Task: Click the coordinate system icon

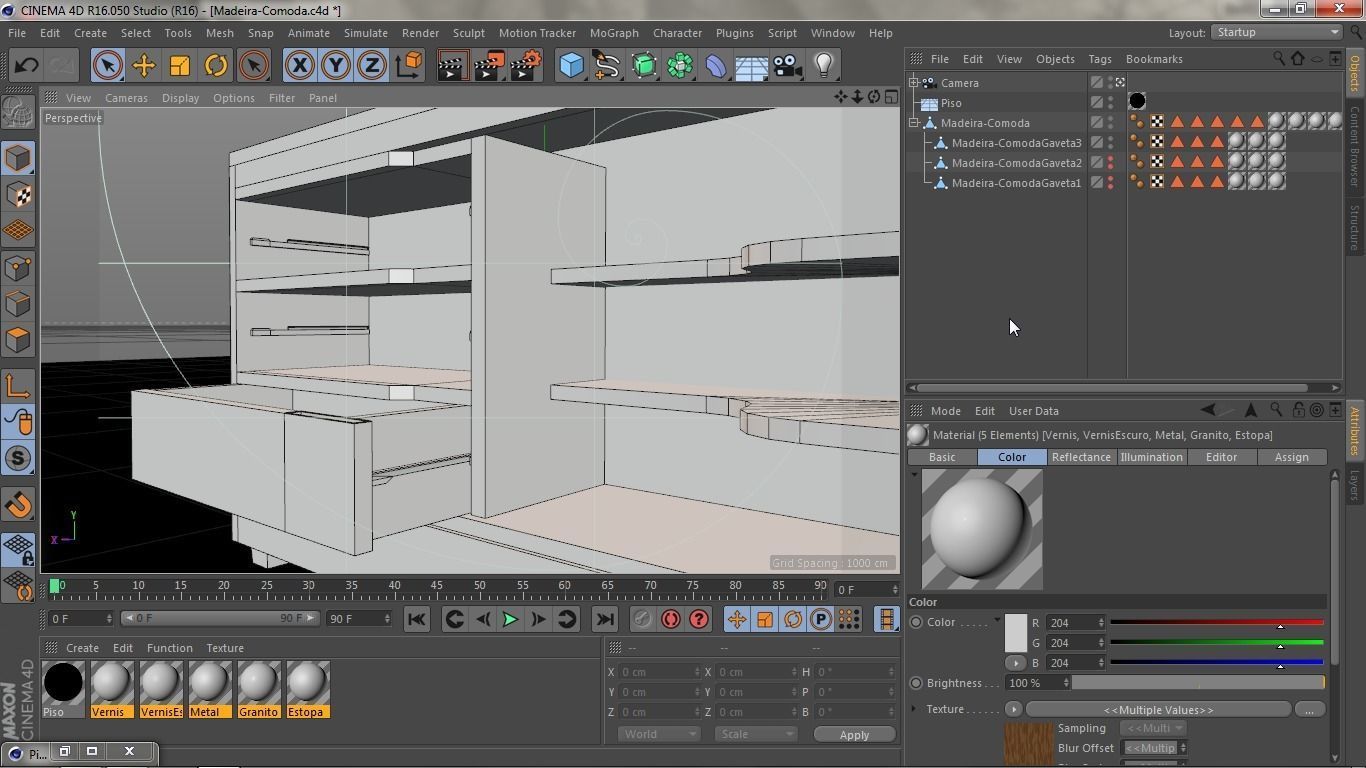Action: coord(408,66)
